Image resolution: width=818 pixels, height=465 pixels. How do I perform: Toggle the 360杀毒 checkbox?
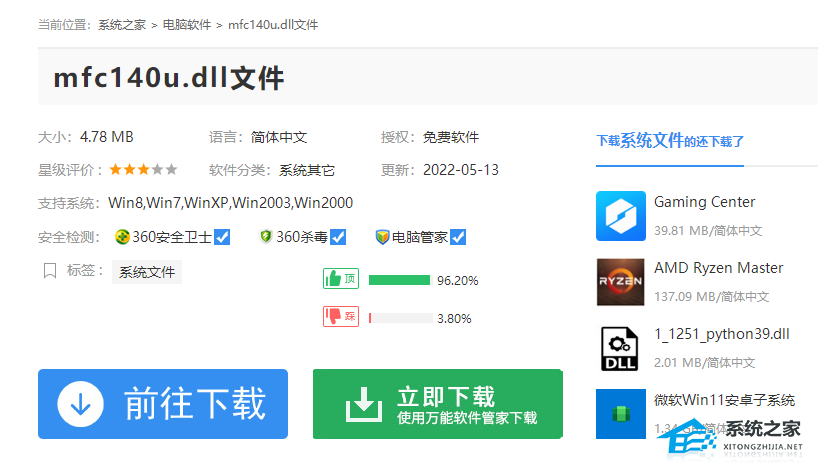click(338, 237)
